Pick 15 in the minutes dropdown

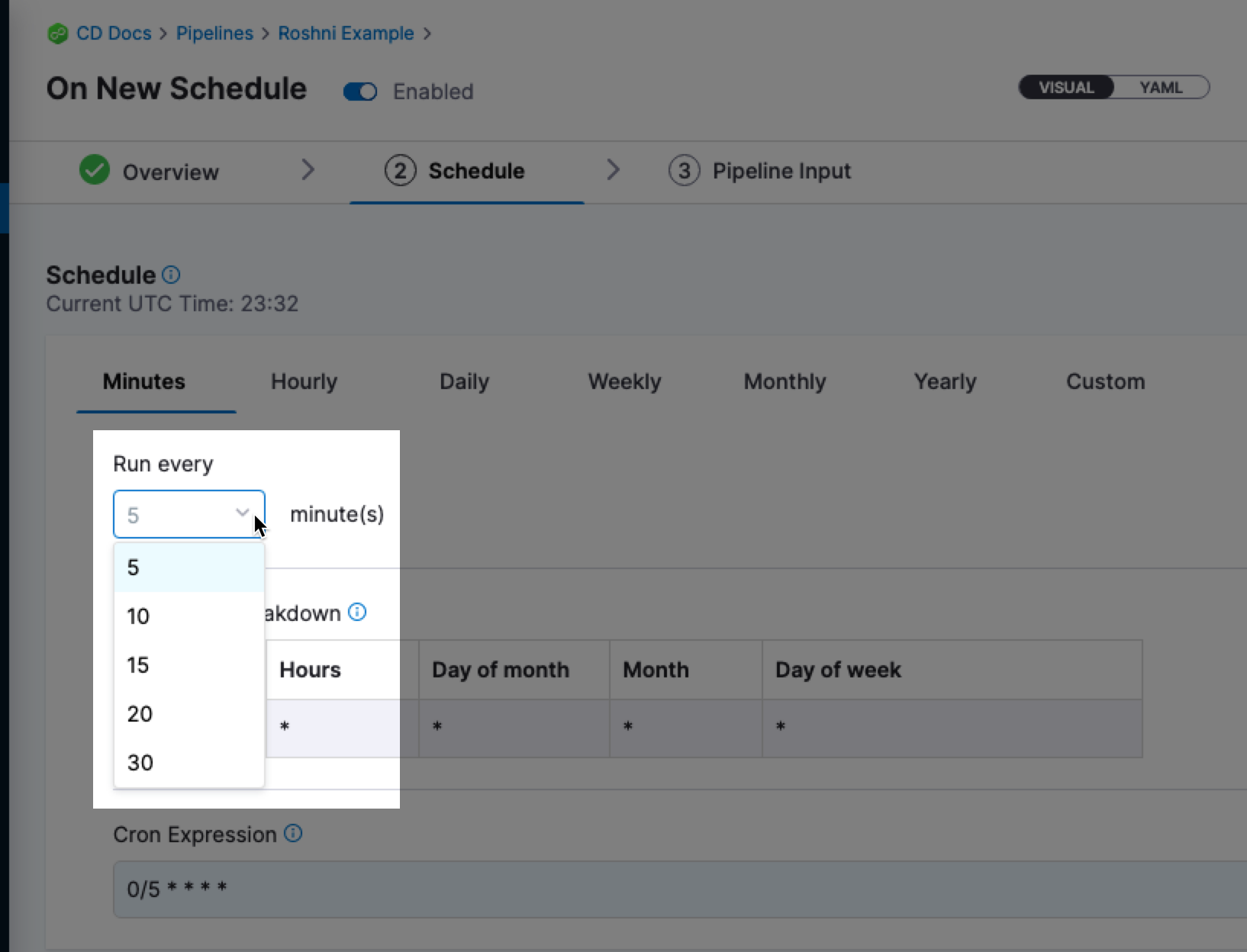tap(138, 665)
